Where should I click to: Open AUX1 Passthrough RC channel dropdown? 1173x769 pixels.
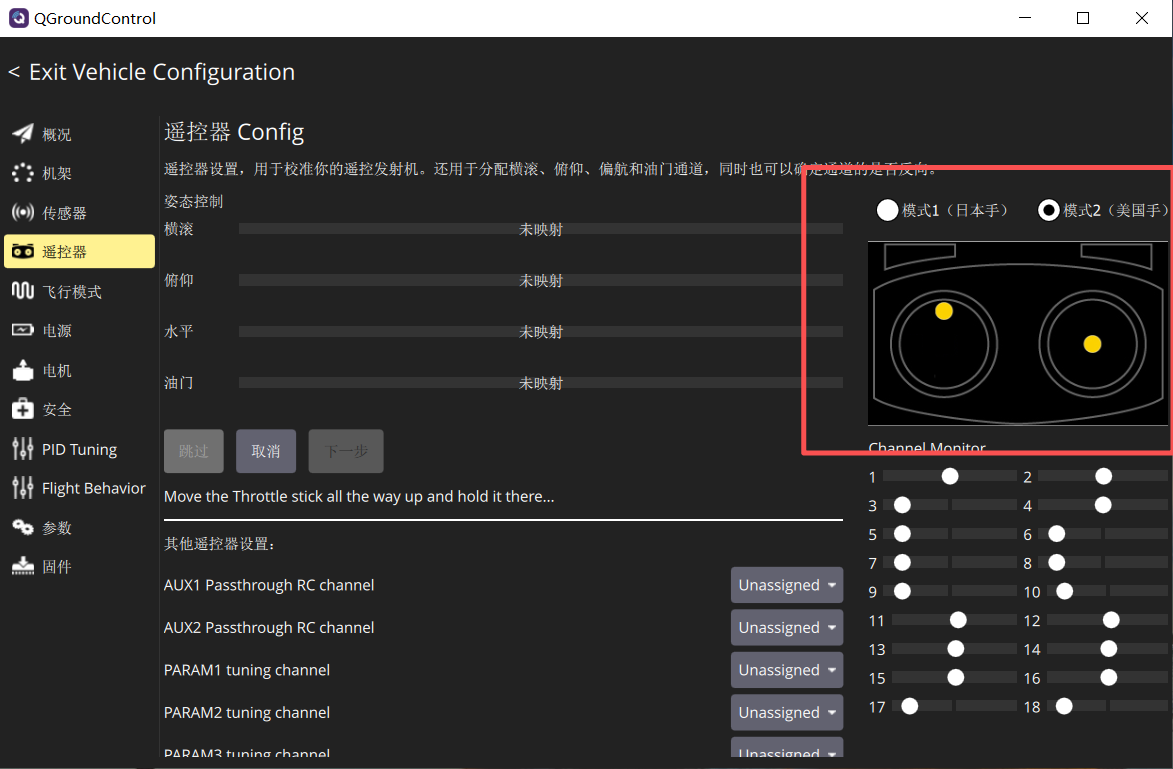pos(787,585)
